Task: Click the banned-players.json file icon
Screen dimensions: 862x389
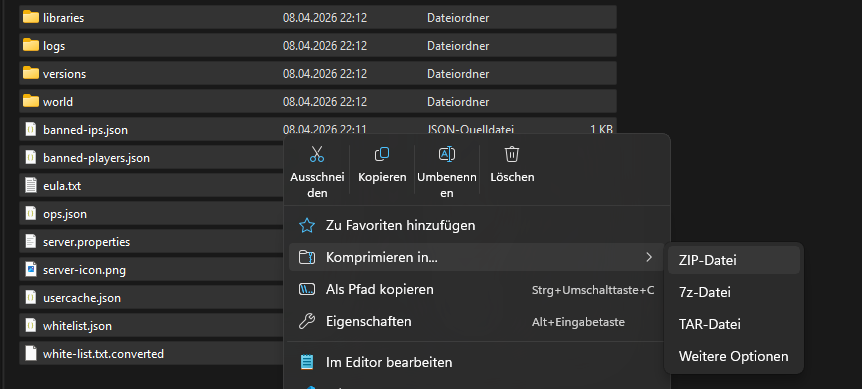Action: click(31, 158)
